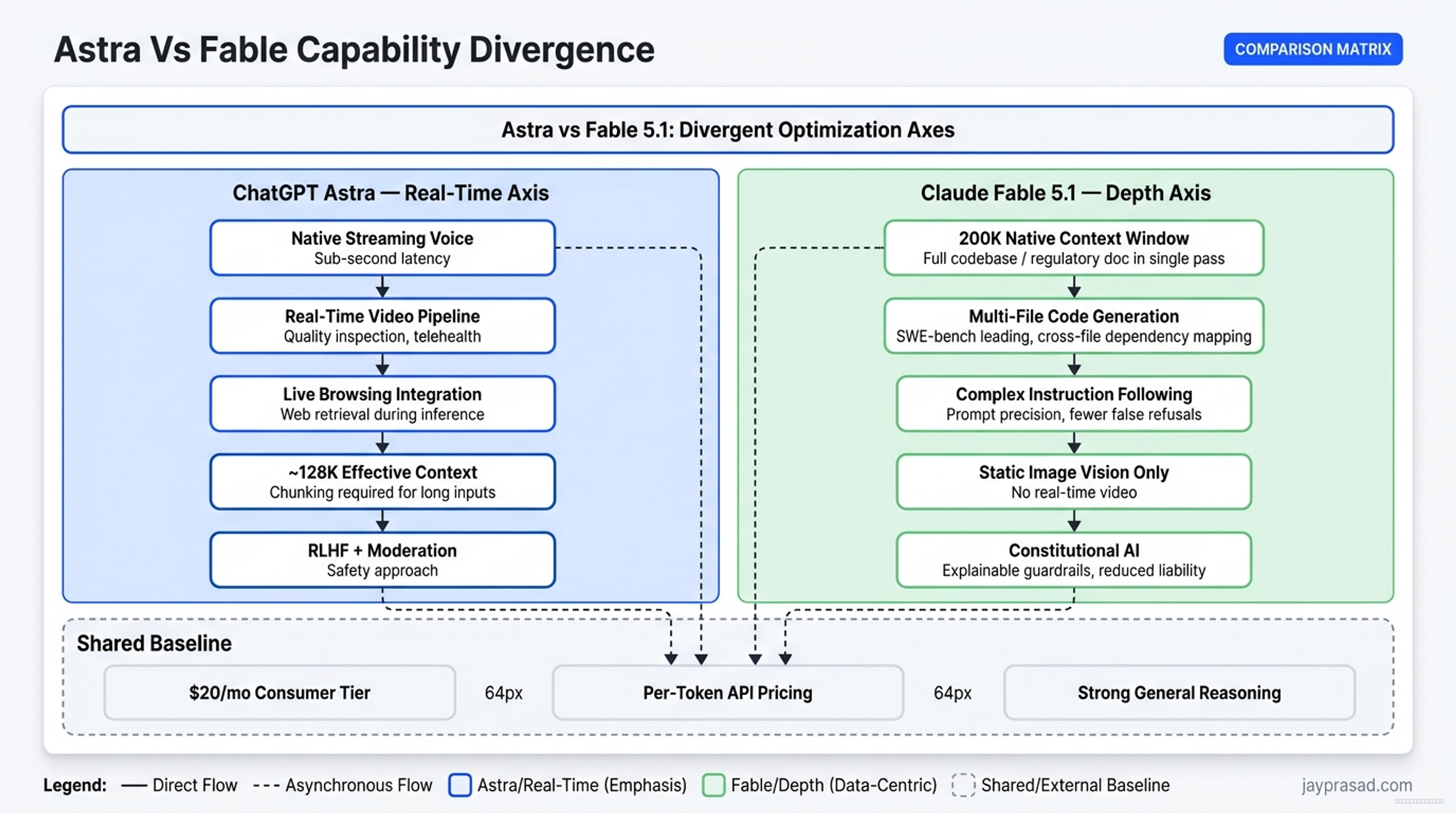Click the COMPARISON MATRIX badge
Screen dimensions: 1456x813
1312,49
